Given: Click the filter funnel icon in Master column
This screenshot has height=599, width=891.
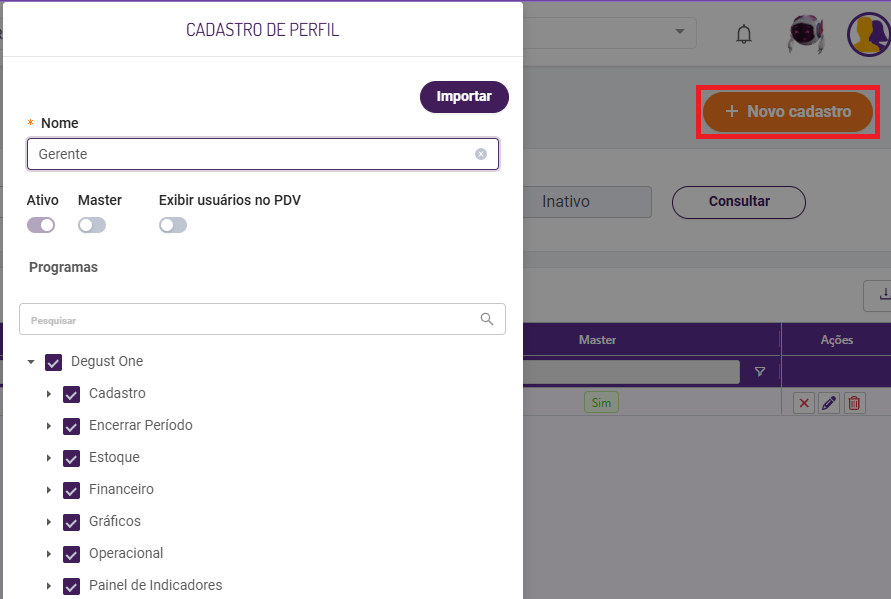Looking at the screenshot, I should 760,372.
